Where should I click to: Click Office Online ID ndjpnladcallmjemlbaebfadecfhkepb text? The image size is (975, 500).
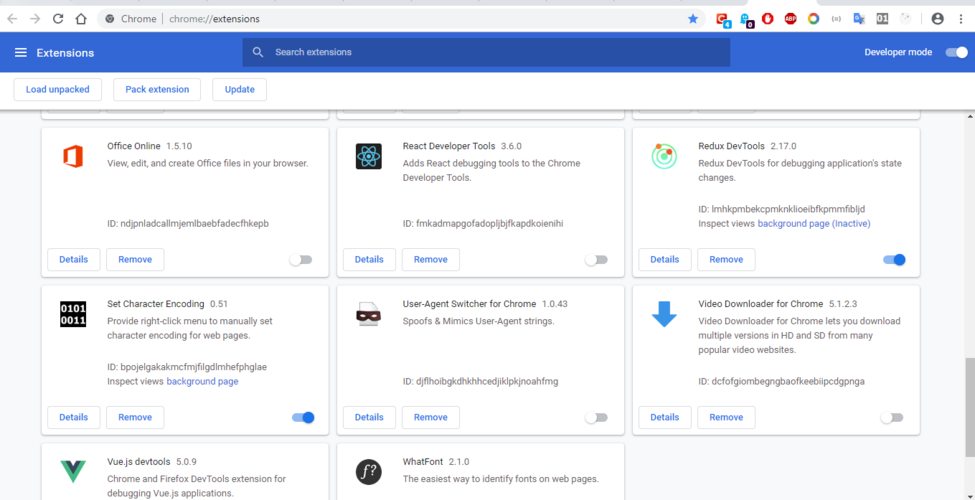pyautogui.click(x=188, y=224)
